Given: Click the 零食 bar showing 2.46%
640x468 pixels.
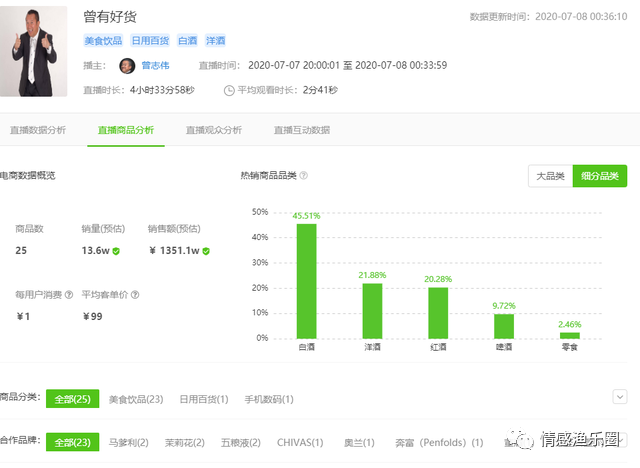Looking at the screenshot, I should point(570,335).
